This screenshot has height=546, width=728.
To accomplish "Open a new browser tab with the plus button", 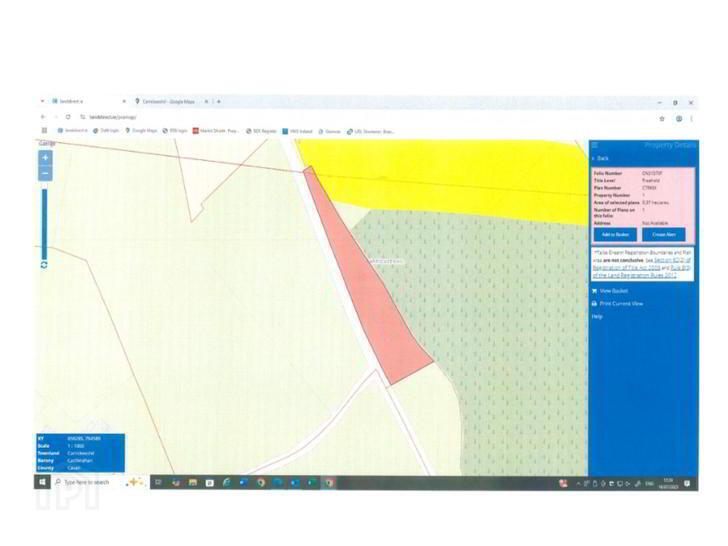I will point(219,101).
